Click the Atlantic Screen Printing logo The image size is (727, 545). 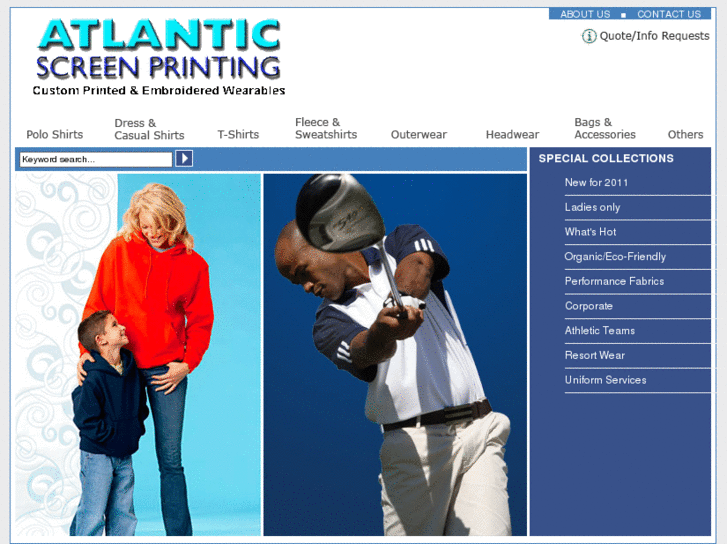click(x=159, y=57)
